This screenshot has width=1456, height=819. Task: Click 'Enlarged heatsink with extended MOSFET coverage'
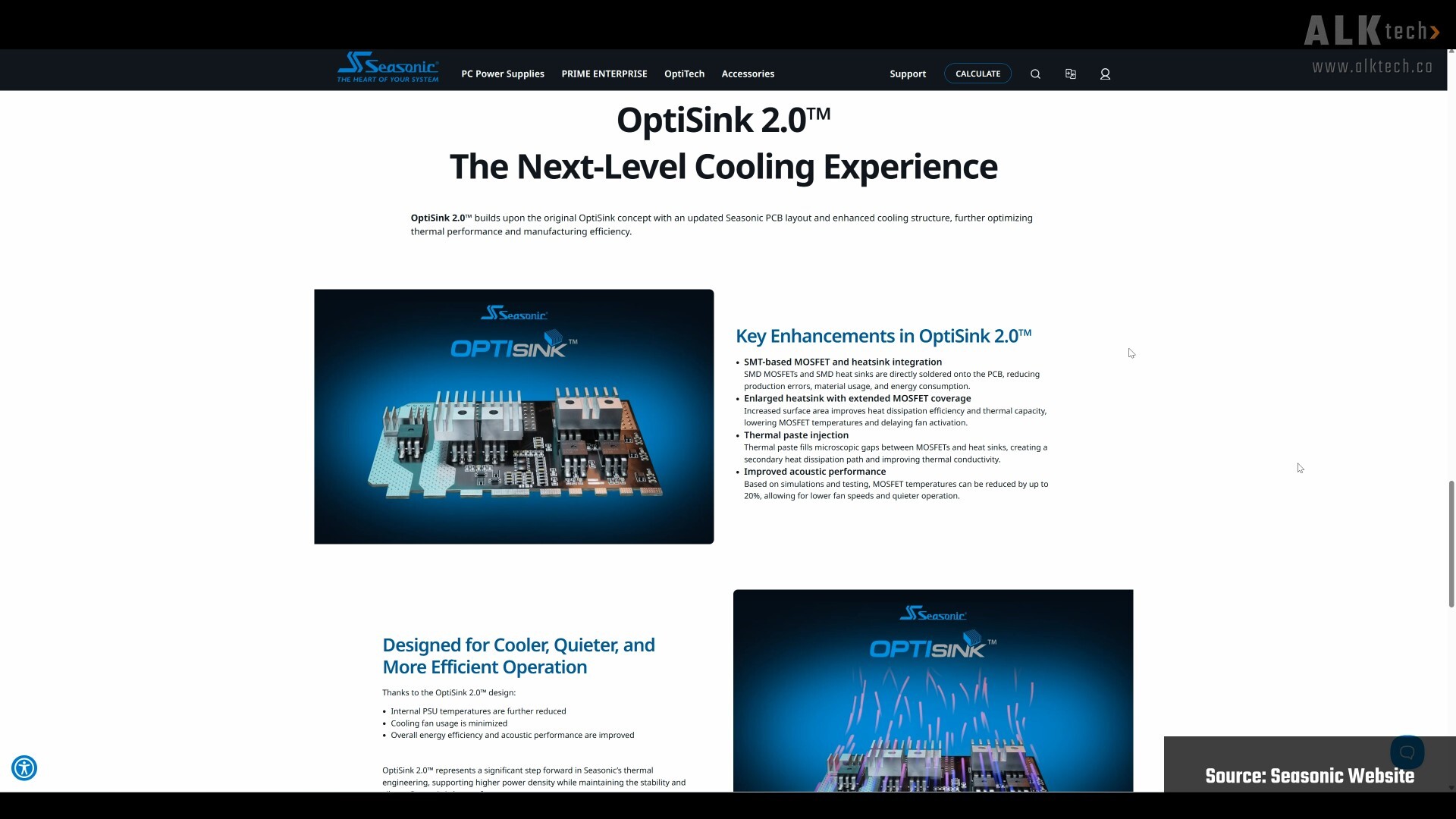coord(857,398)
